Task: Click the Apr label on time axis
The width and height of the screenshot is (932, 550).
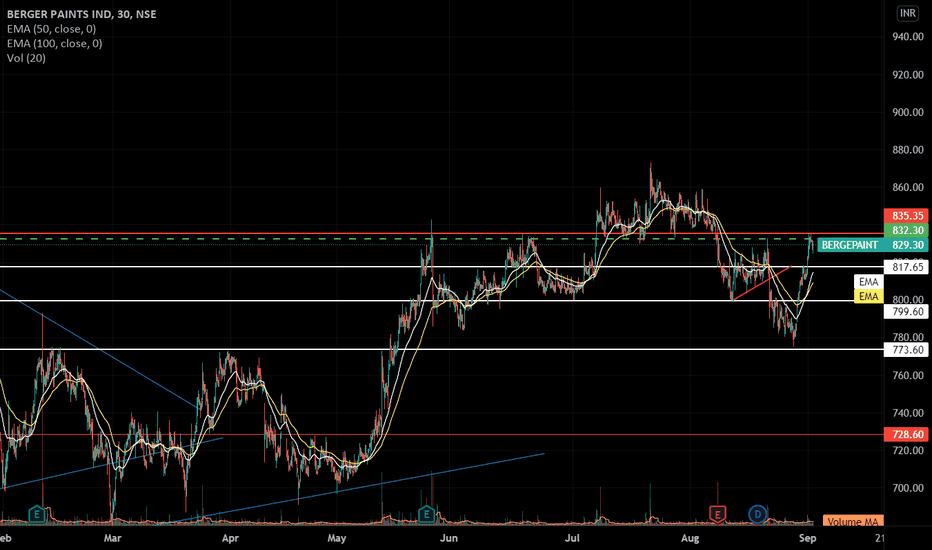Action: click(230, 538)
